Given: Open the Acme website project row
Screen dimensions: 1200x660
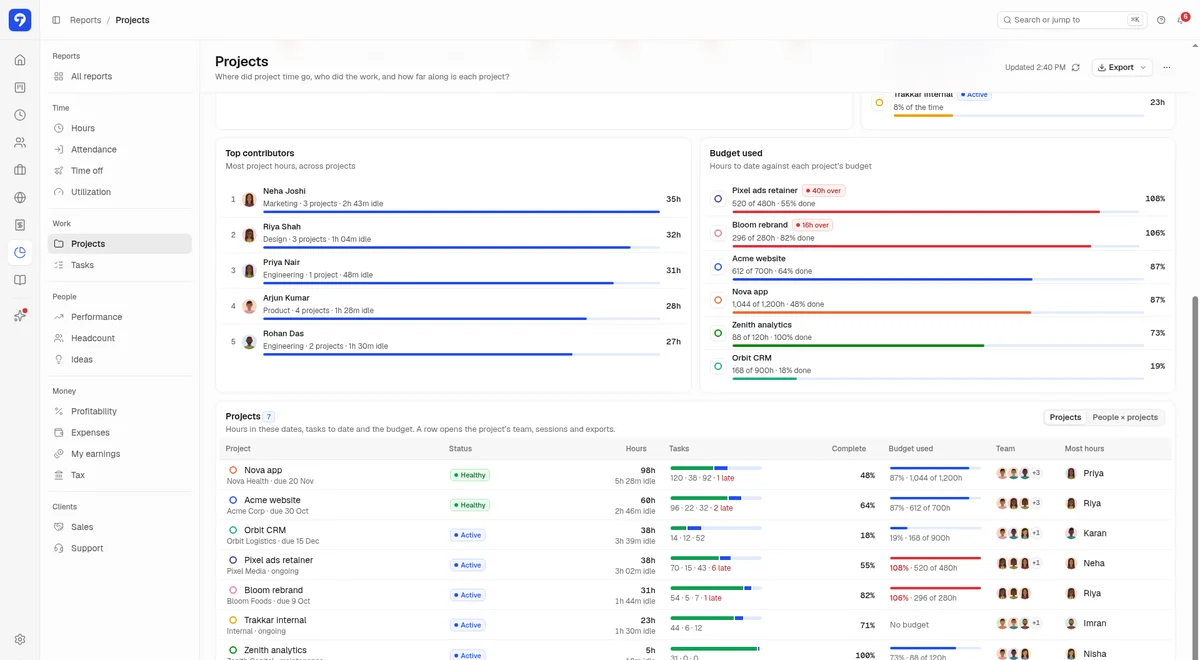Looking at the screenshot, I should 695,505.
